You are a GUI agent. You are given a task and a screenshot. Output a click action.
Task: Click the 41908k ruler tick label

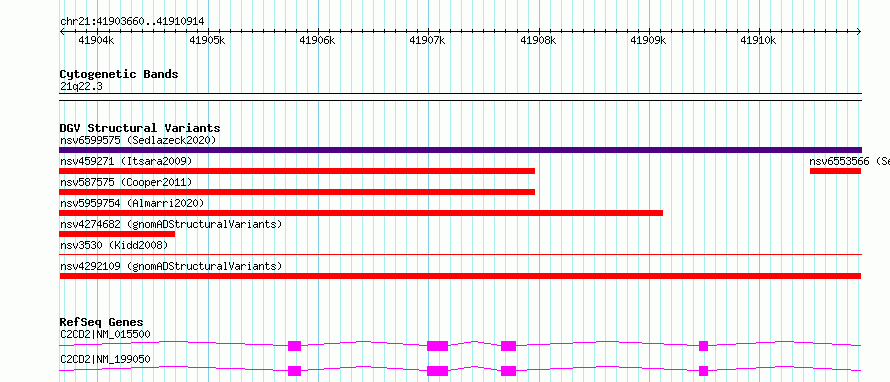(538, 40)
